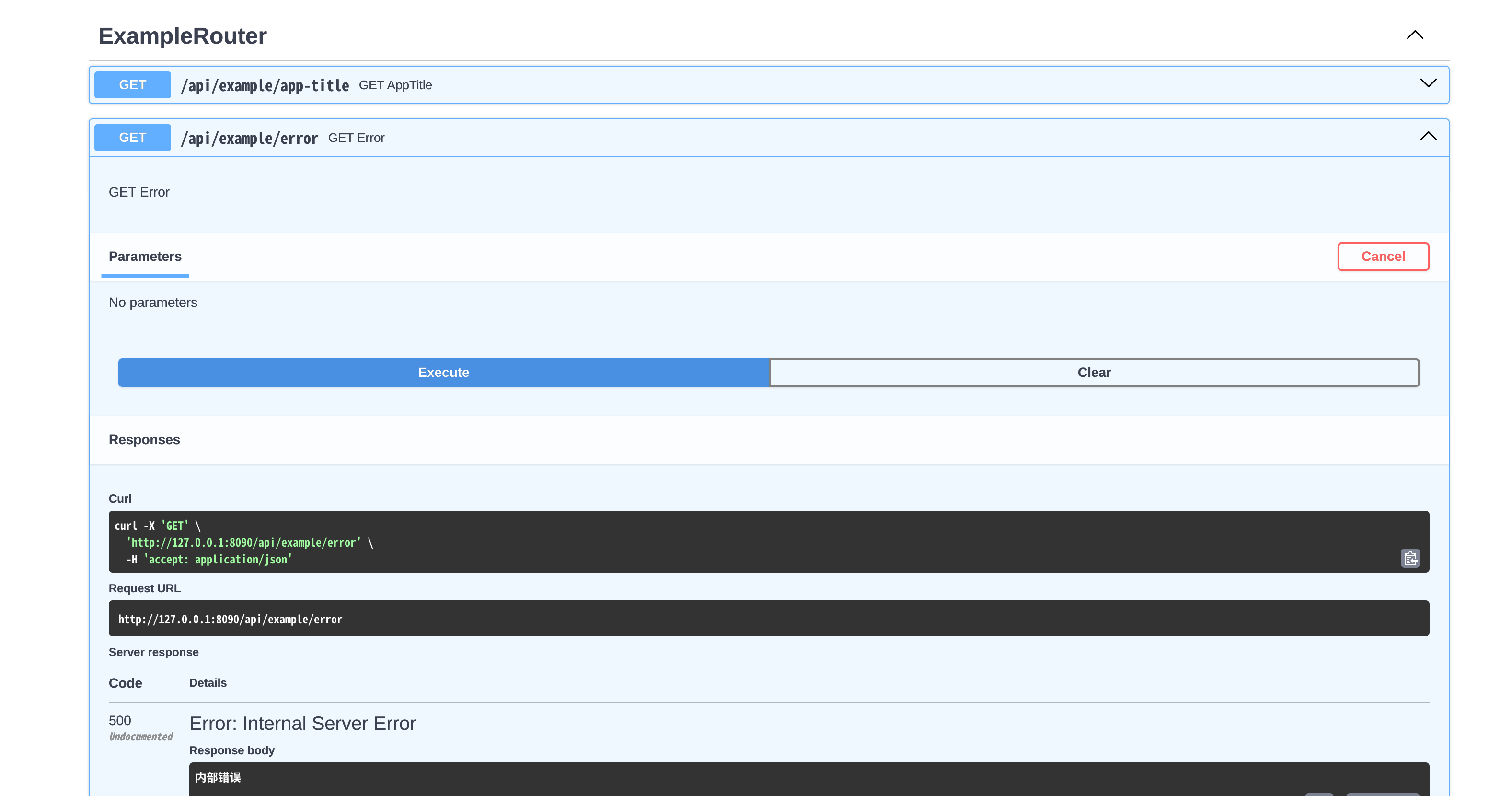
Task: Click the 'Undocumented' label
Action: (x=141, y=737)
